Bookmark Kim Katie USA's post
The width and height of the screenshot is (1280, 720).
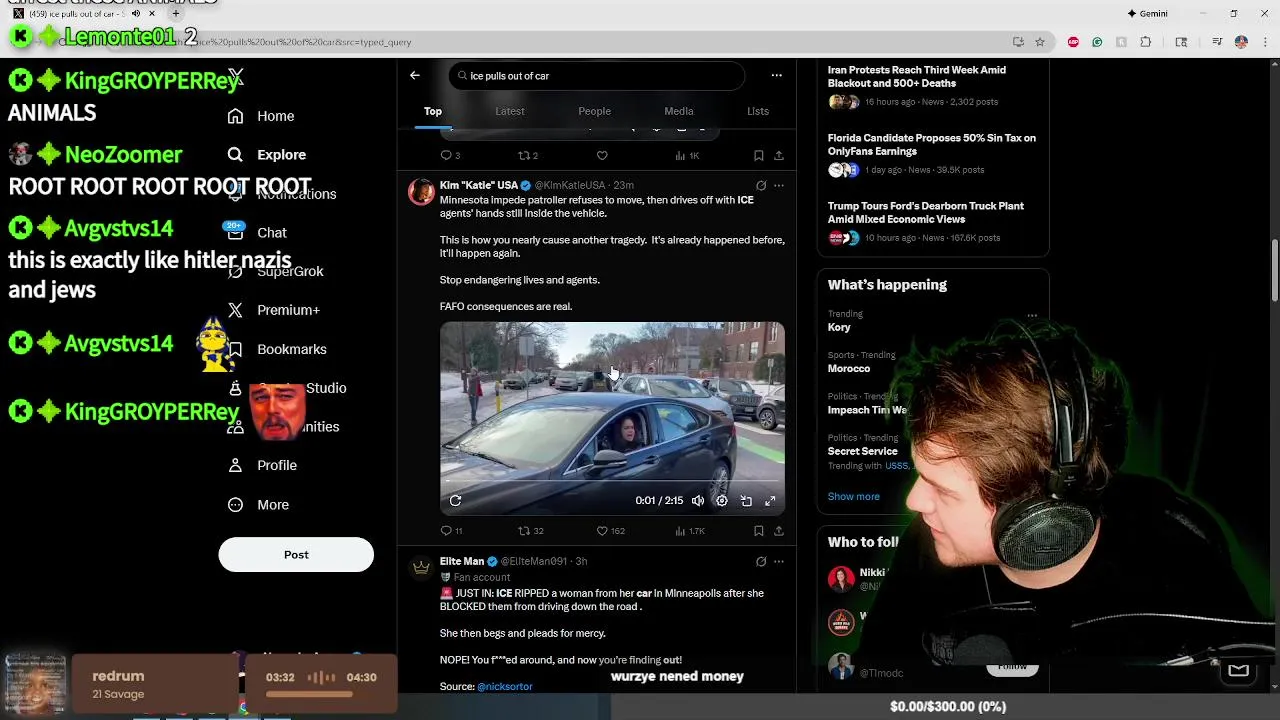tap(758, 531)
